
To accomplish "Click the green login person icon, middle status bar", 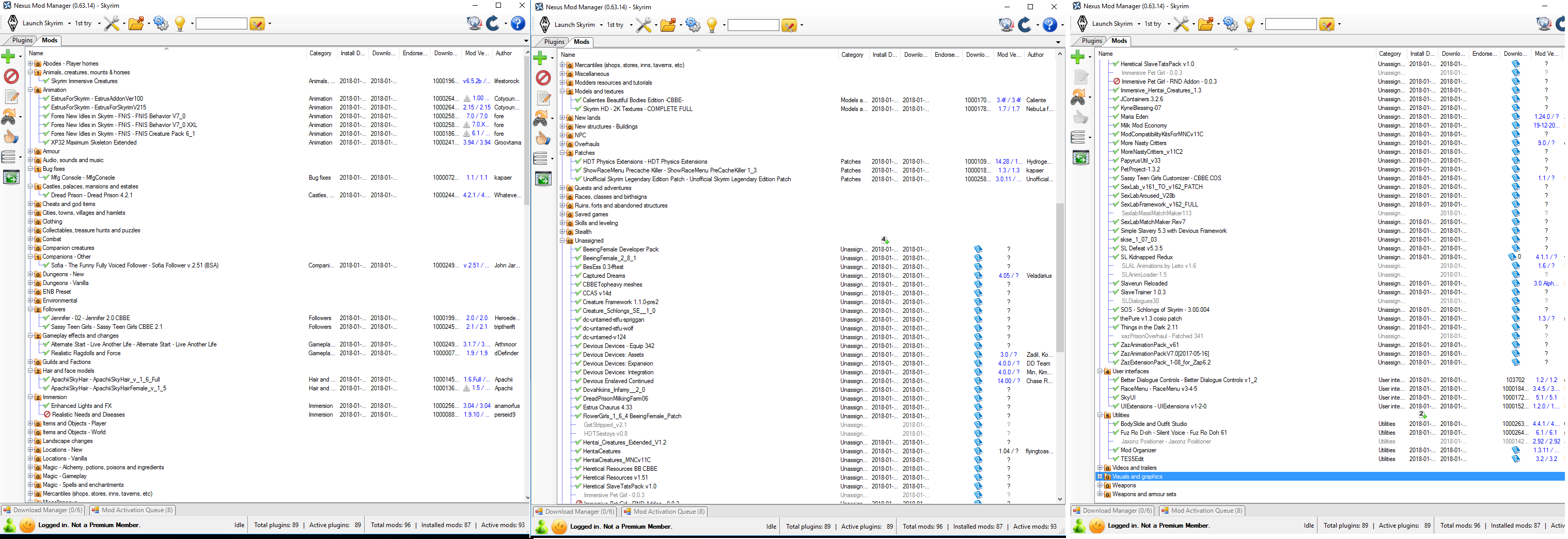I will coord(542,527).
